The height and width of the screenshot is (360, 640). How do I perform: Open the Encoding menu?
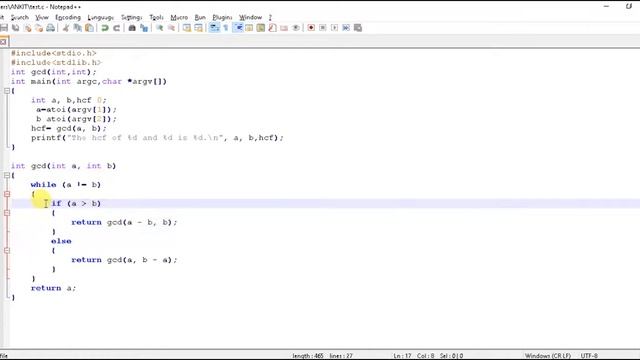click(x=68, y=17)
